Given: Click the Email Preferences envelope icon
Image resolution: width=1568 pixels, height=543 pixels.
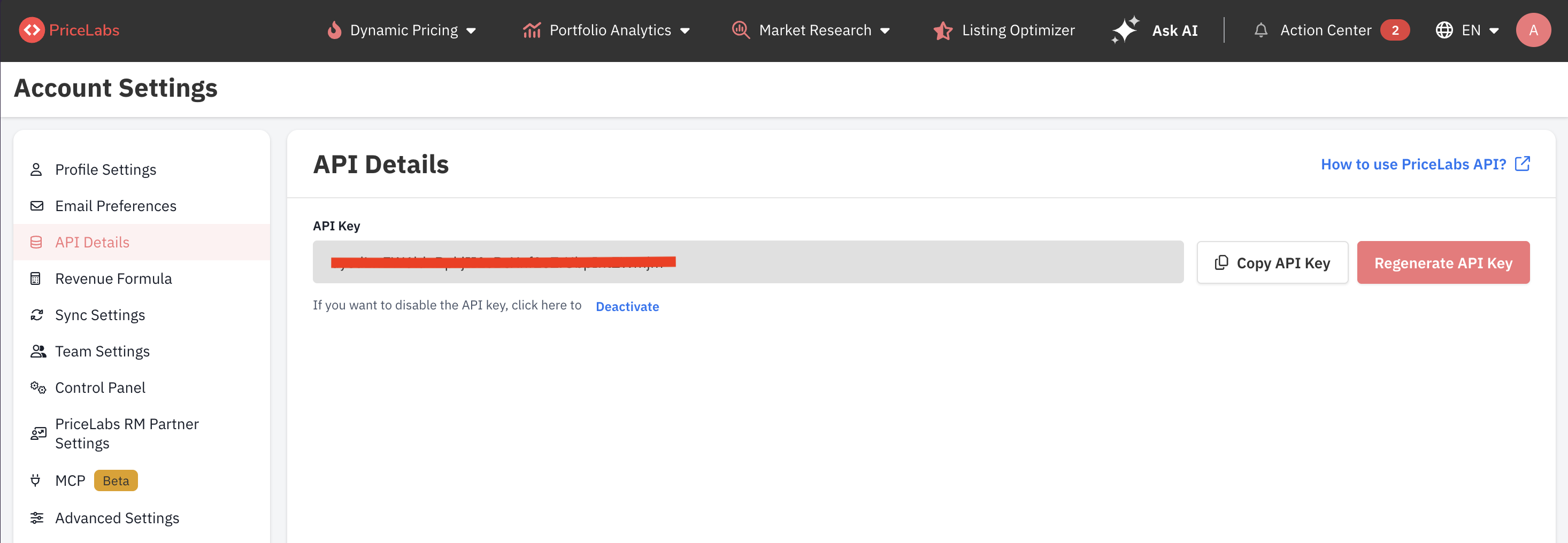Looking at the screenshot, I should 36,206.
